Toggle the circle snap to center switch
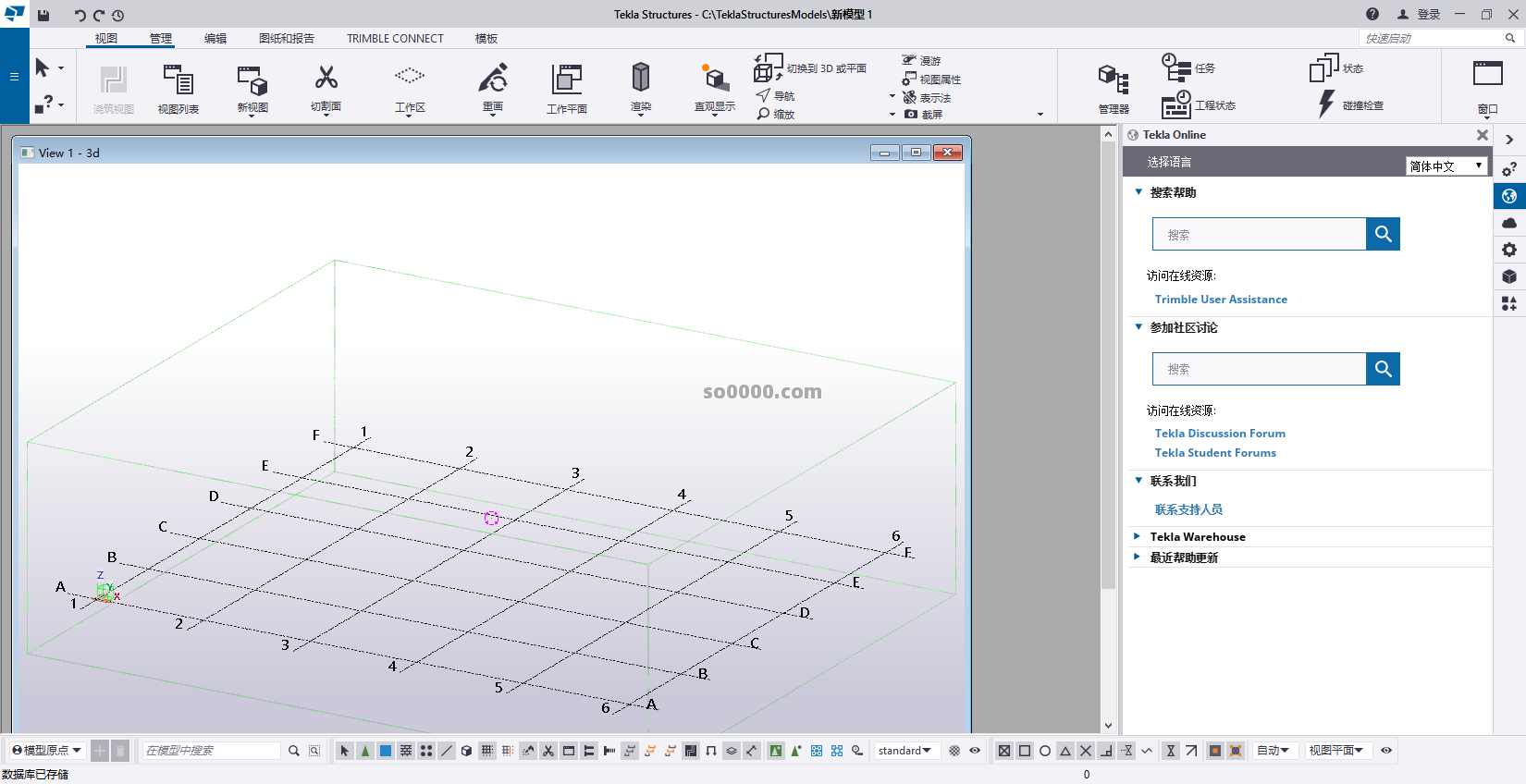The height and width of the screenshot is (784, 1526). [x=1045, y=751]
